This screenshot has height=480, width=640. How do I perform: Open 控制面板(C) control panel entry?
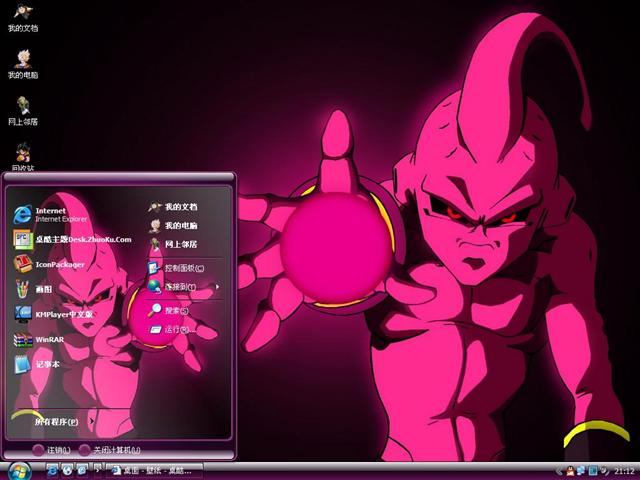[x=176, y=268]
